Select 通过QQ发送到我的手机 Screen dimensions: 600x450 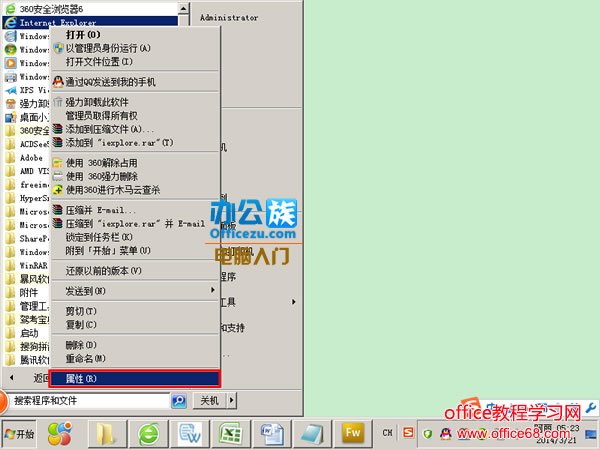[x=135, y=82]
